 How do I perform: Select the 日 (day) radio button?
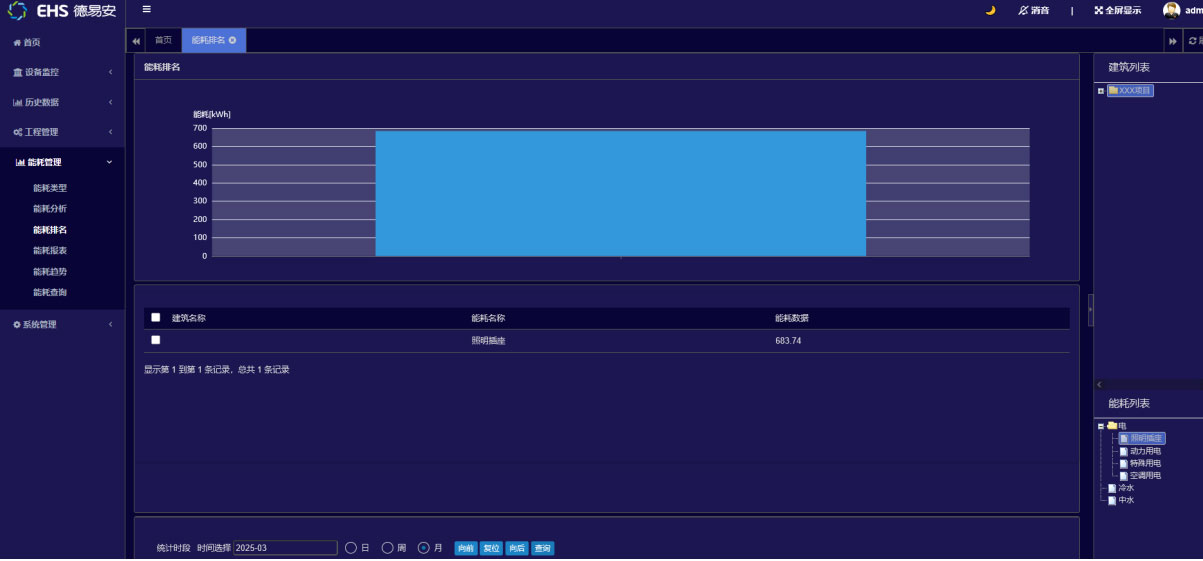pyautogui.click(x=351, y=548)
